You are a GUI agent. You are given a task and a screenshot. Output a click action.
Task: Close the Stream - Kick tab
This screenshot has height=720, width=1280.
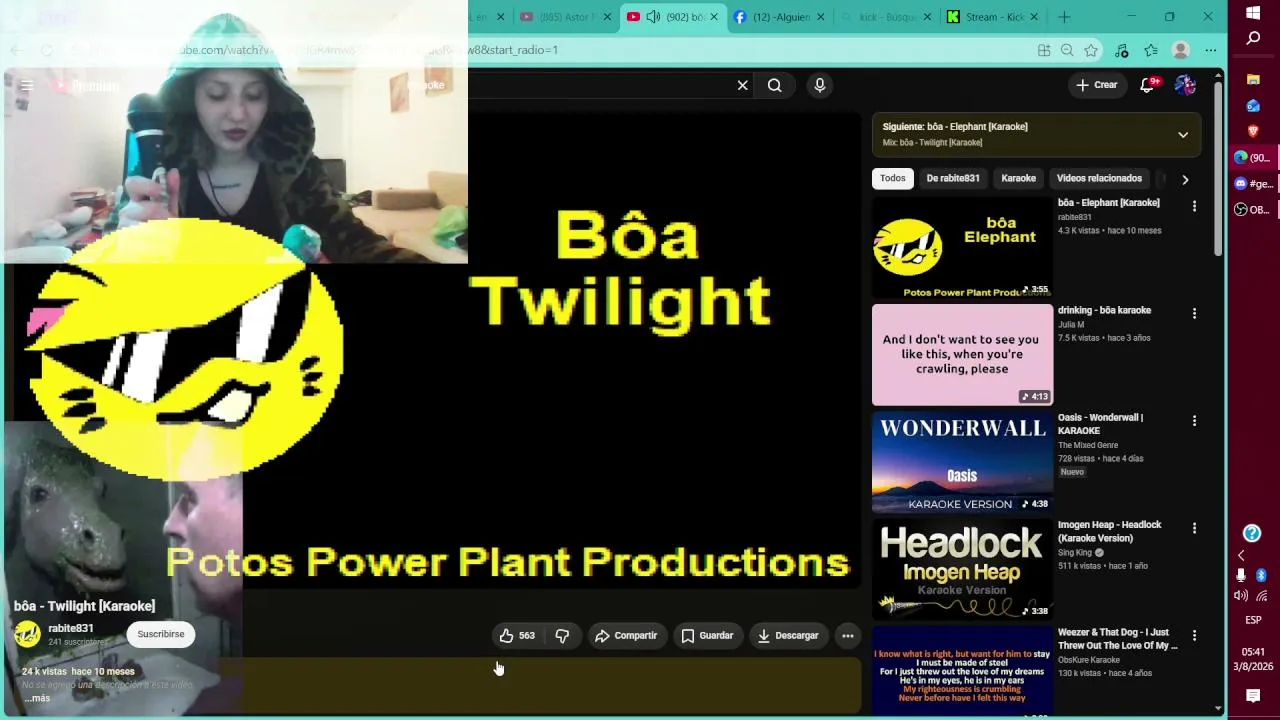[1035, 17]
